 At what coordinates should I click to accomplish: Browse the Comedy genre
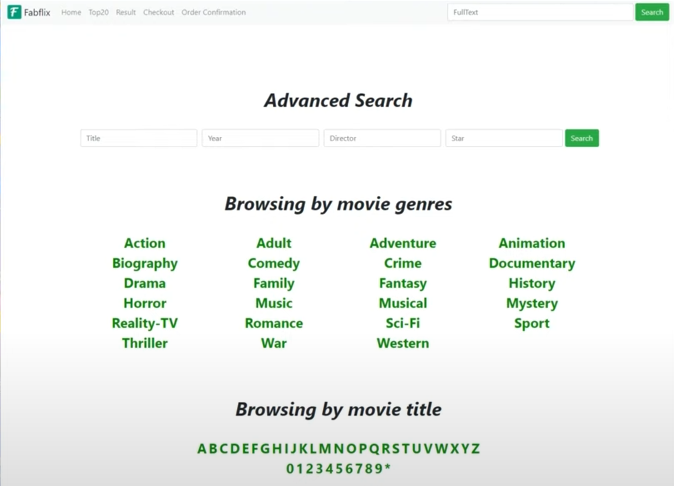point(274,263)
